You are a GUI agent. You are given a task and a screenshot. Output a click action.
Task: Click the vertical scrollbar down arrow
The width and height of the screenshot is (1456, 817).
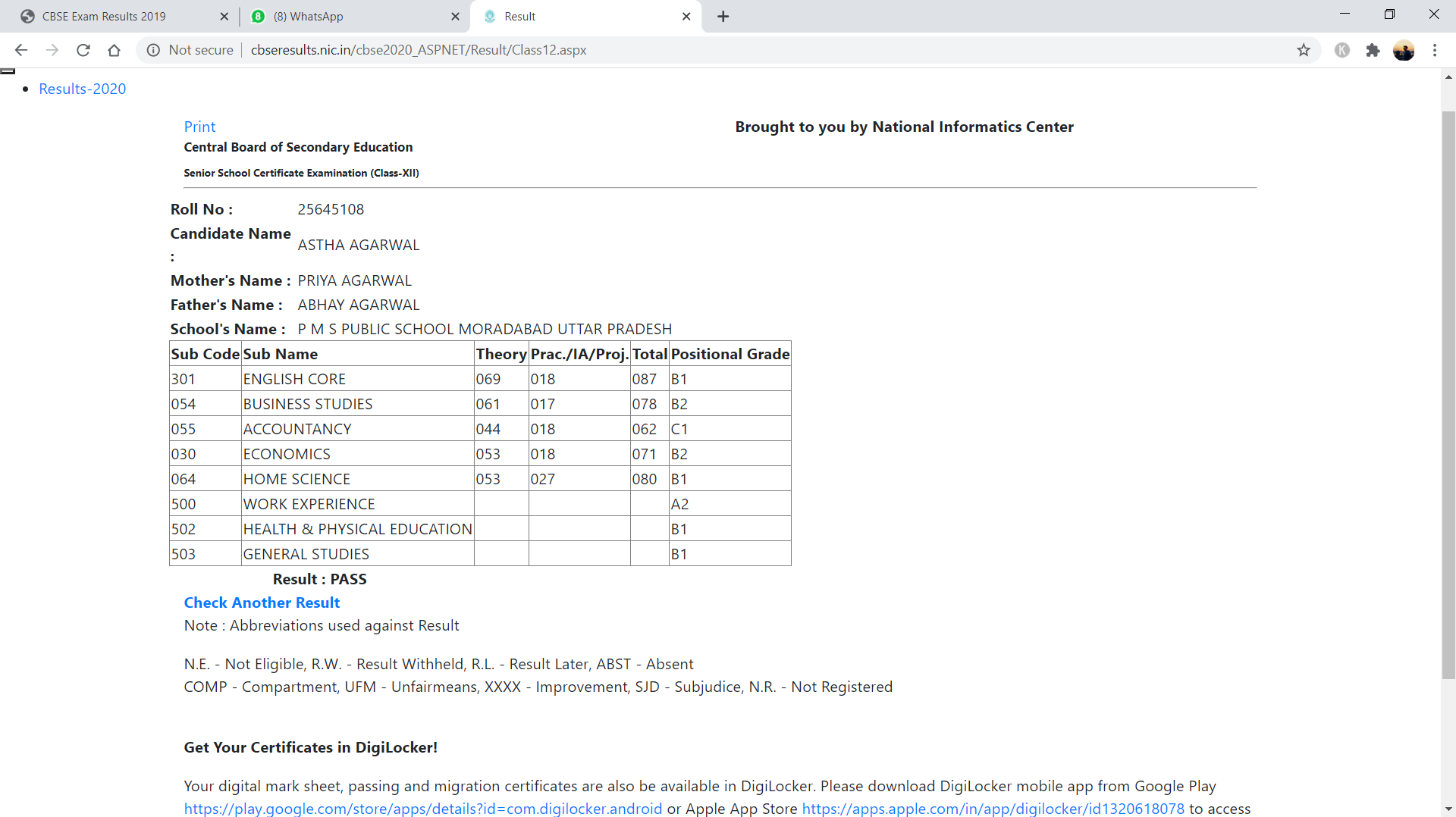(x=1448, y=809)
